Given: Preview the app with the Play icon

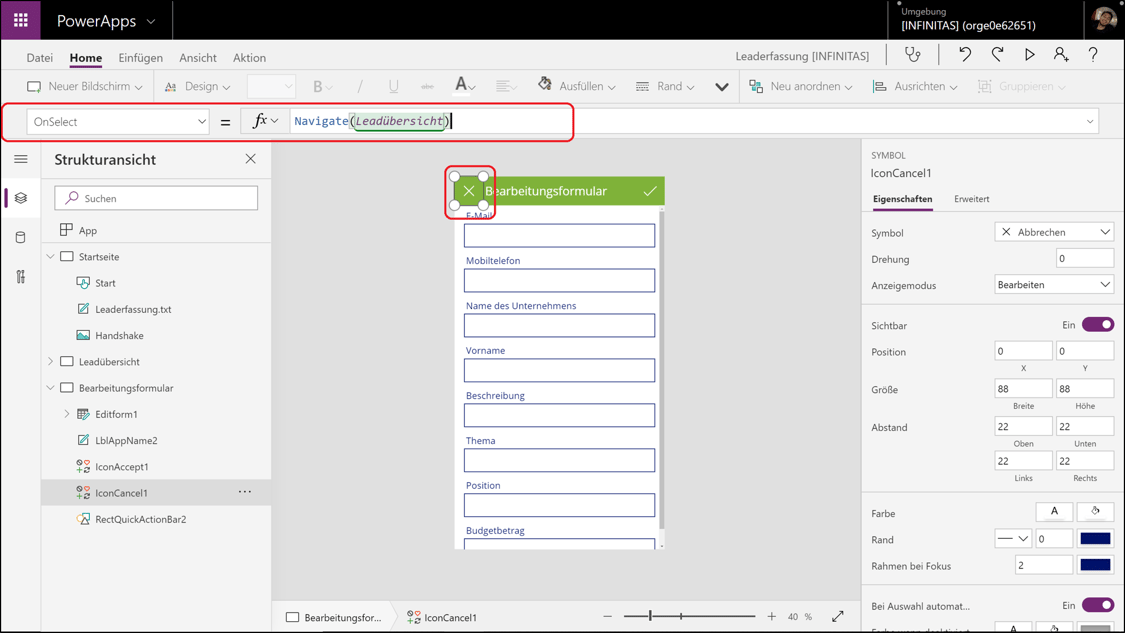Looking at the screenshot, I should click(1030, 57).
